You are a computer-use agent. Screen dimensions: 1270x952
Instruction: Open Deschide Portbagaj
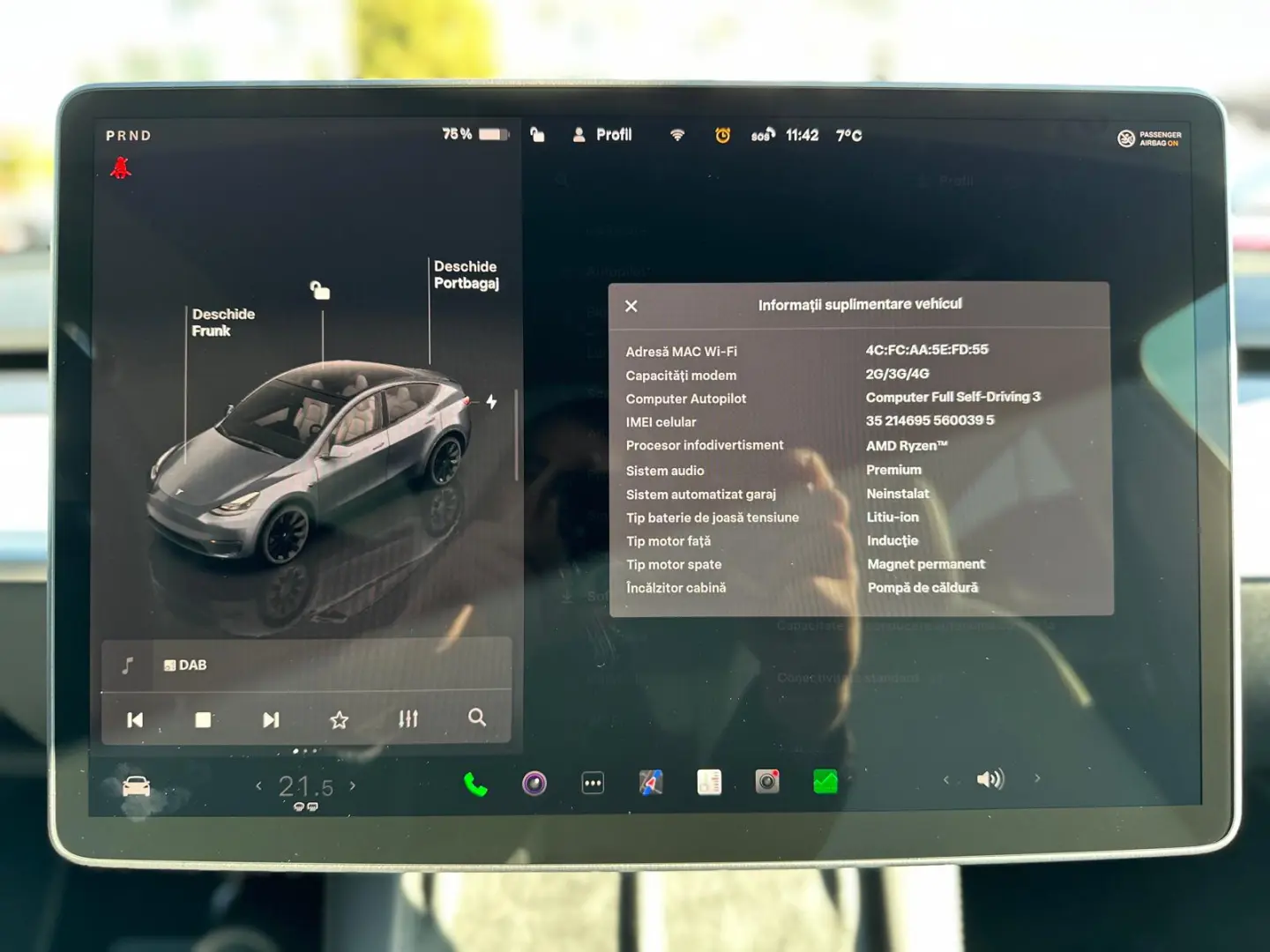(466, 274)
